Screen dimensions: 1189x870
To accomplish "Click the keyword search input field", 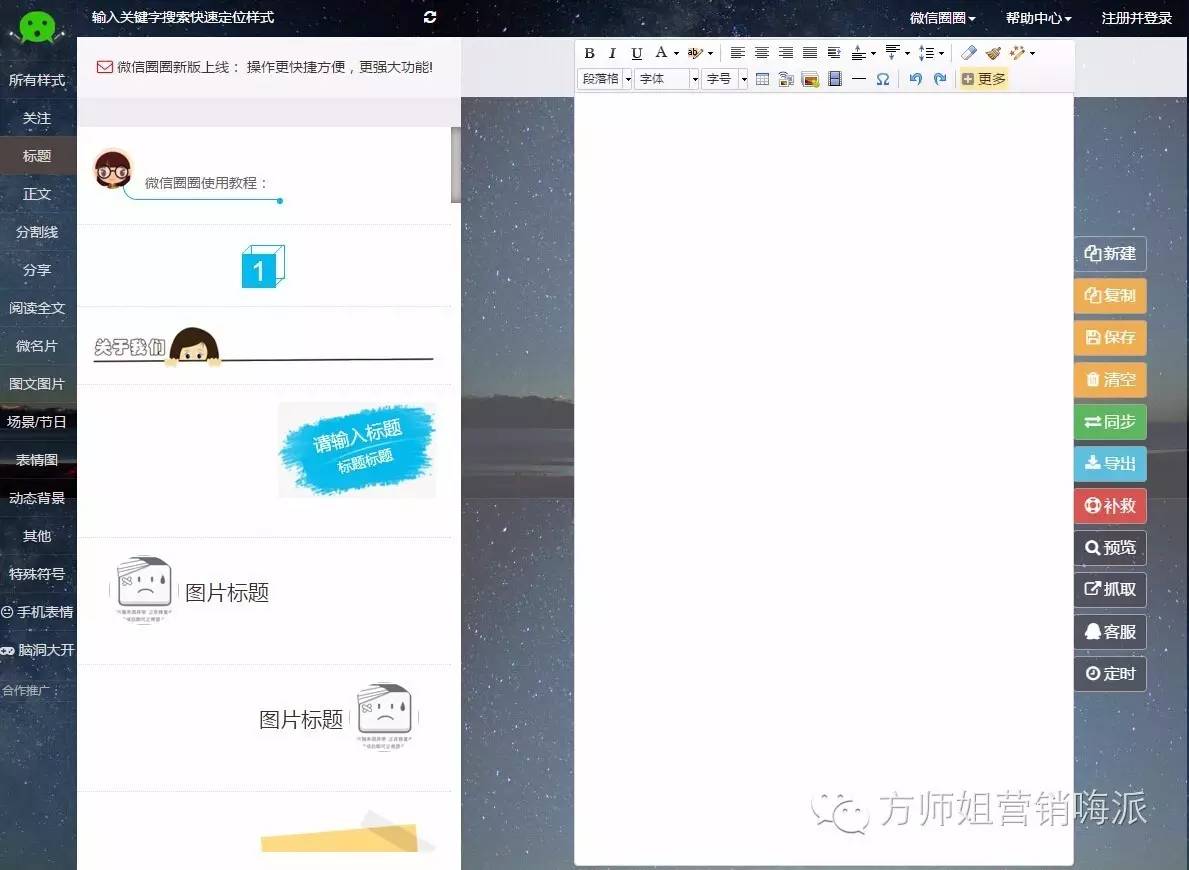I will (x=180, y=17).
